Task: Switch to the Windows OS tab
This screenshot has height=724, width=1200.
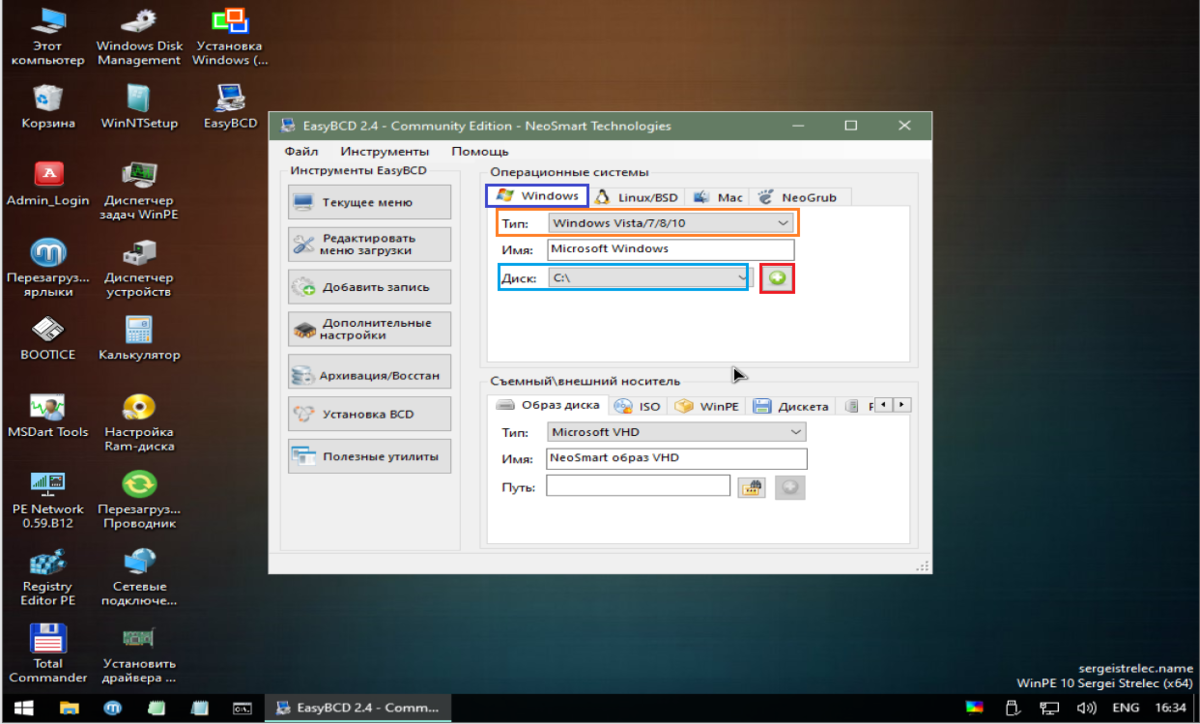Action: click(x=538, y=196)
